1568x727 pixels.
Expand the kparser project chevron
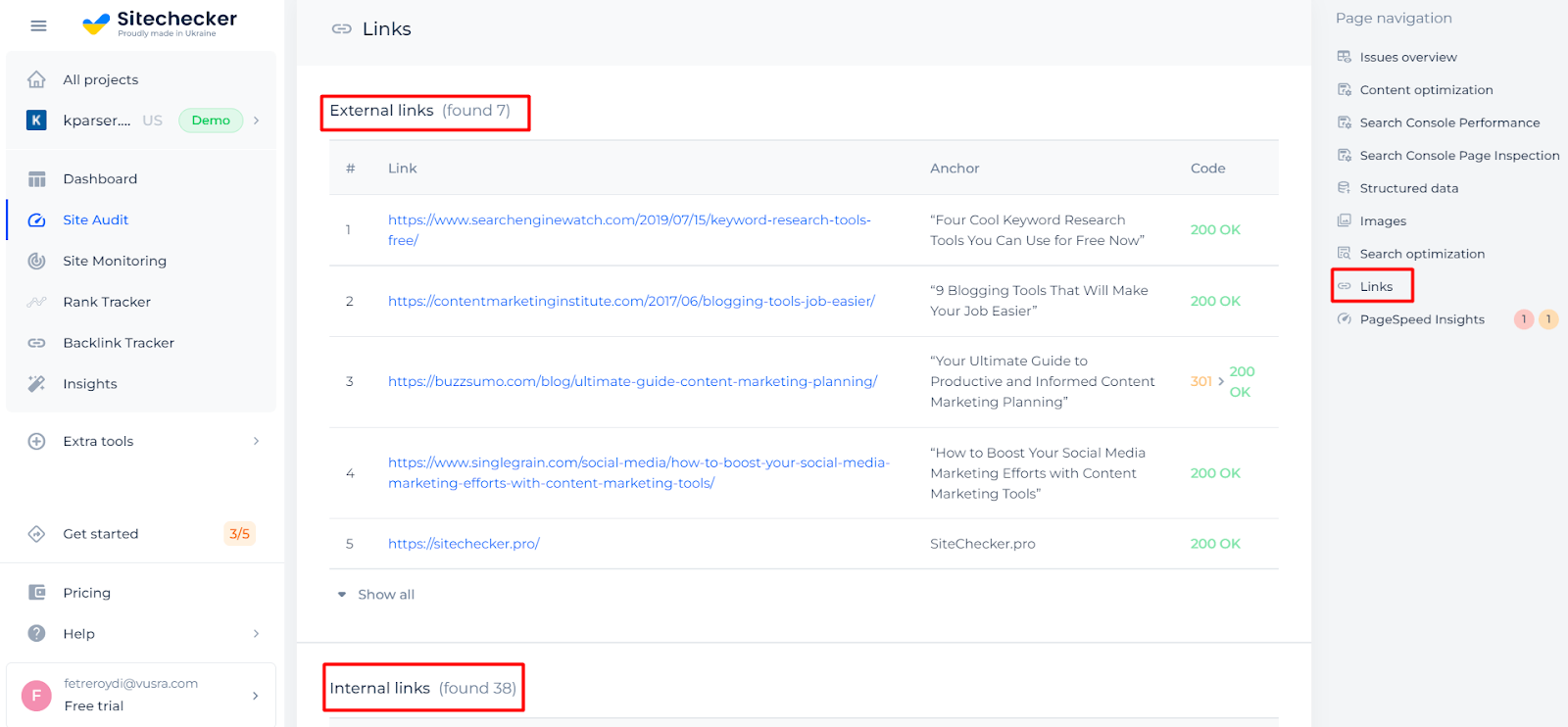[x=256, y=121]
